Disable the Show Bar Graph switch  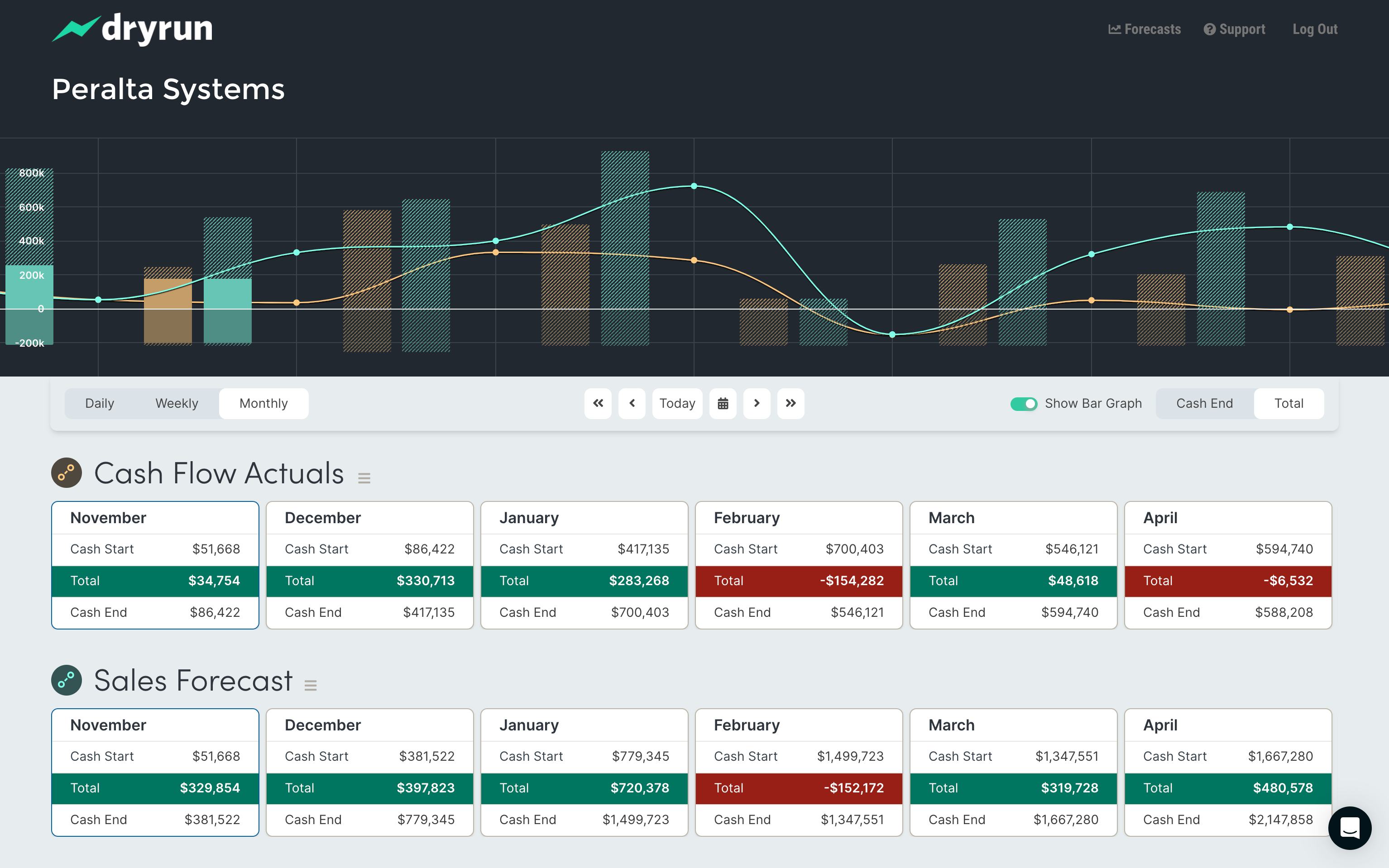[1023, 404]
